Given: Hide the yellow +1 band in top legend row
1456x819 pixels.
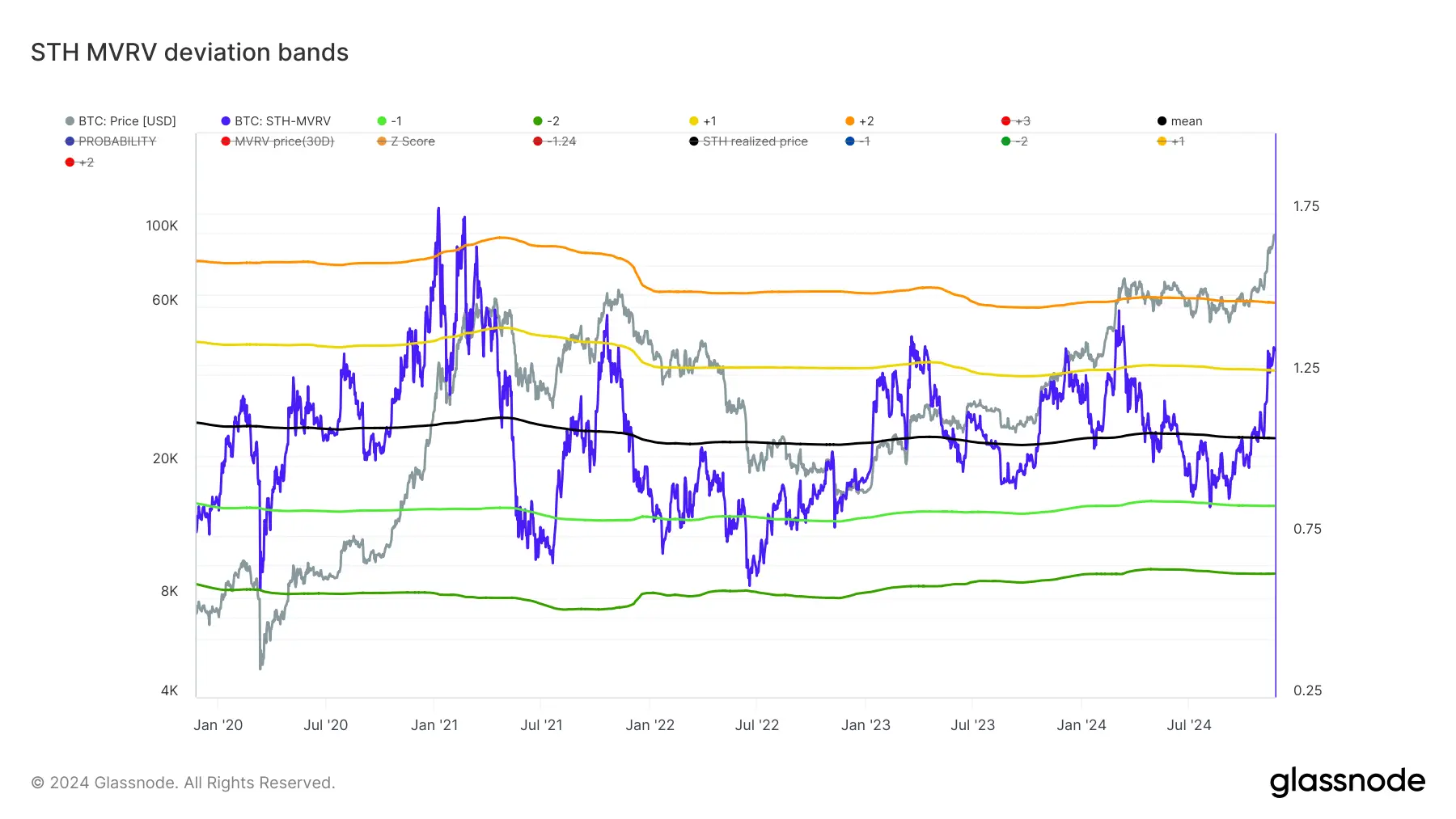Looking at the screenshot, I should 702,121.
